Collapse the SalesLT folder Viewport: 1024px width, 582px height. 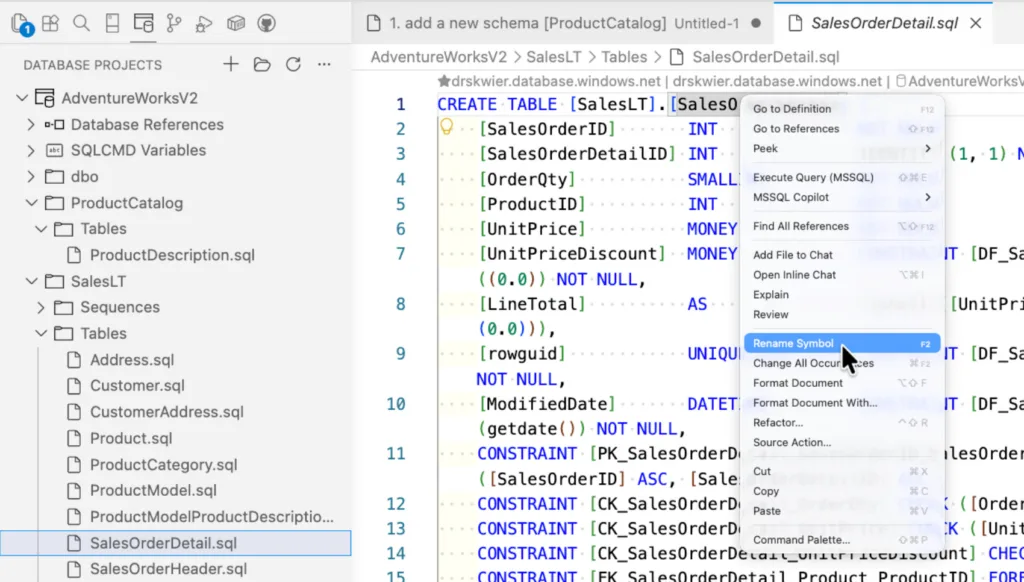(31, 282)
